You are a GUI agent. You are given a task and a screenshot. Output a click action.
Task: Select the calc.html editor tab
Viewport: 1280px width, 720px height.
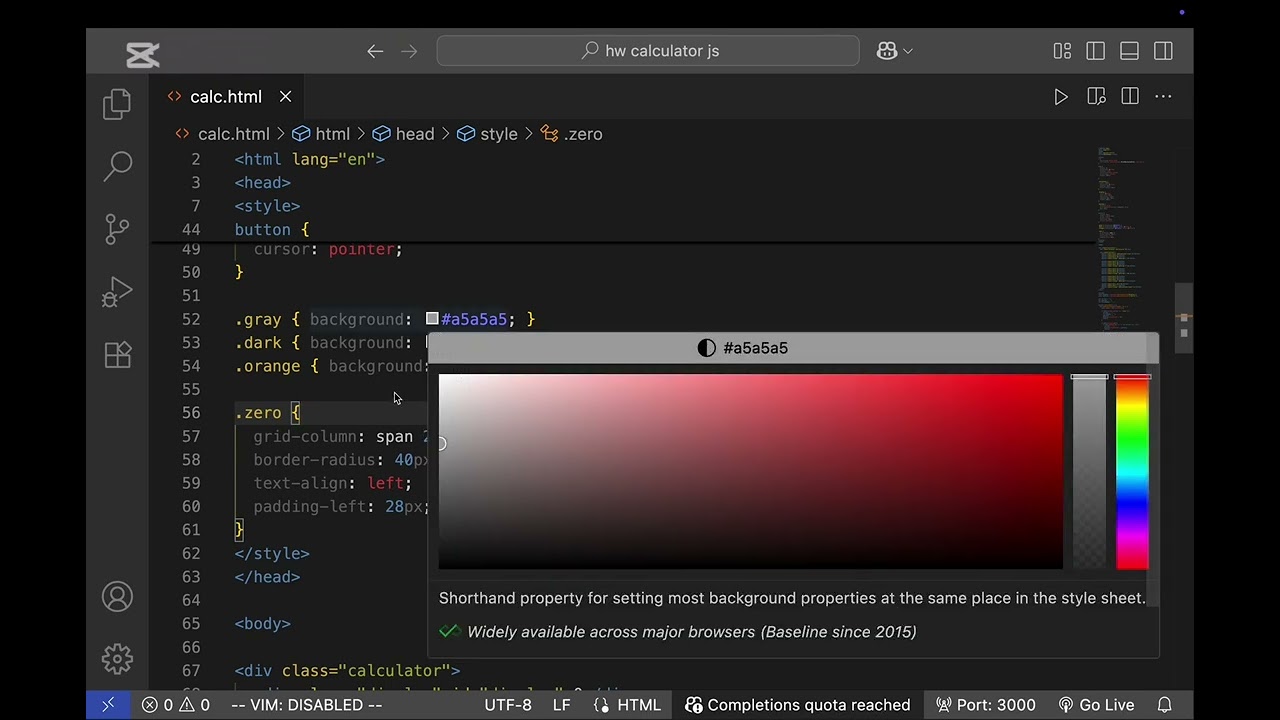[226, 97]
